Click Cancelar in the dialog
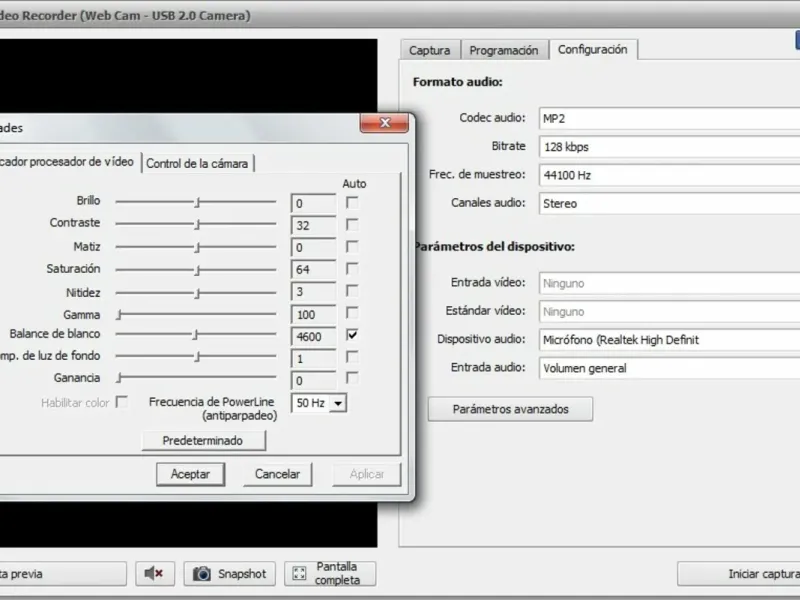 (x=278, y=474)
